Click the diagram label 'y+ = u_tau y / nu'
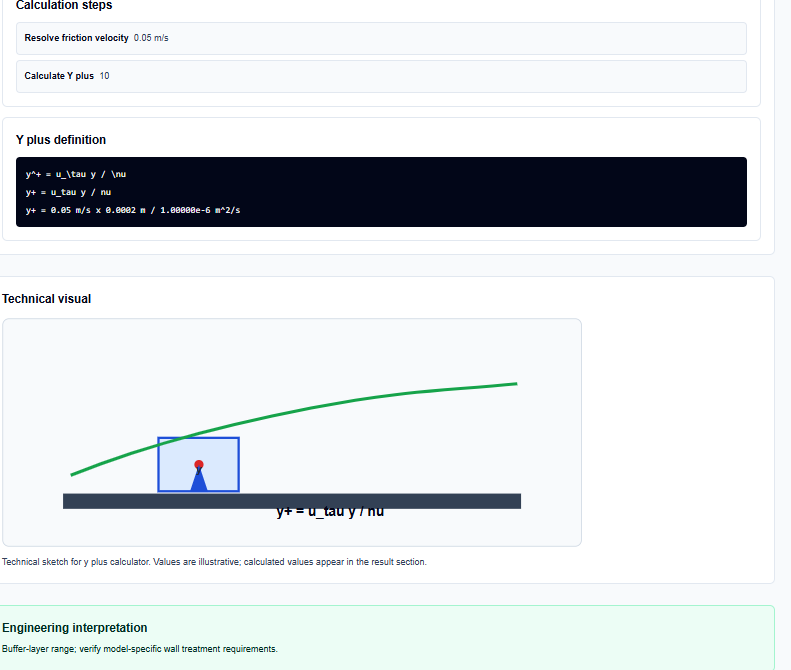 click(330, 512)
